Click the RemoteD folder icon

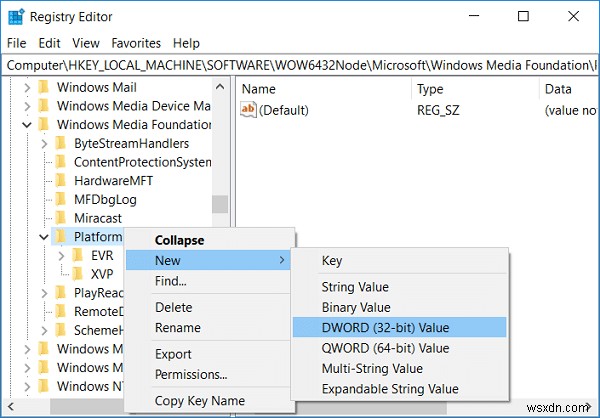click(x=60, y=312)
